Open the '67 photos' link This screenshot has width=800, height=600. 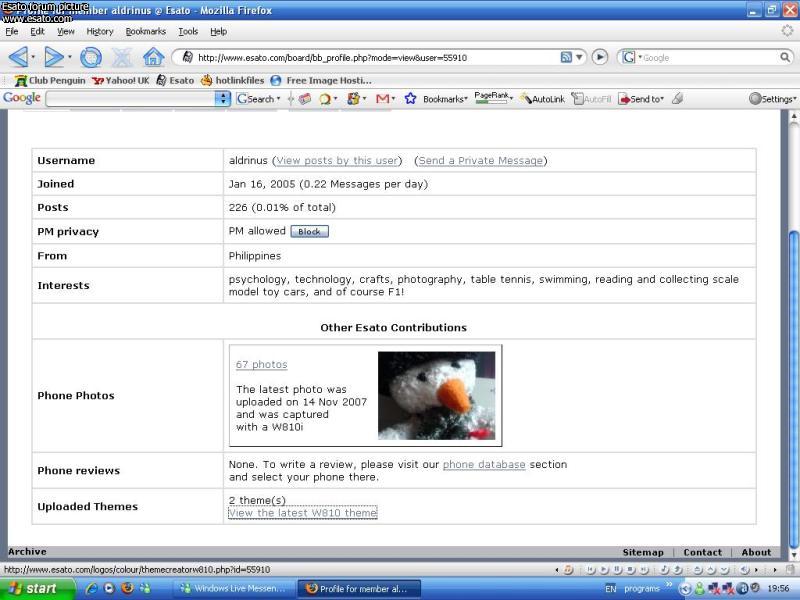point(261,364)
